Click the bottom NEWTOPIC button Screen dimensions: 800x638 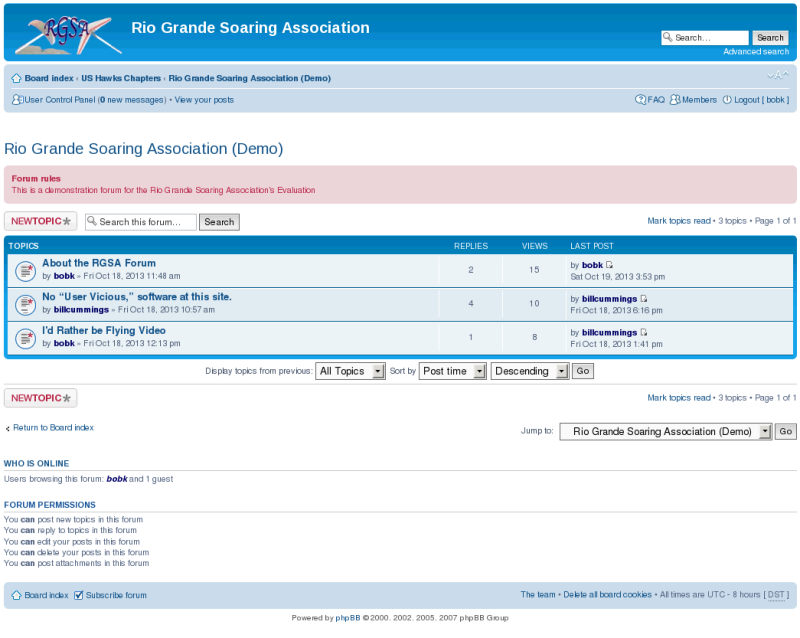click(41, 398)
